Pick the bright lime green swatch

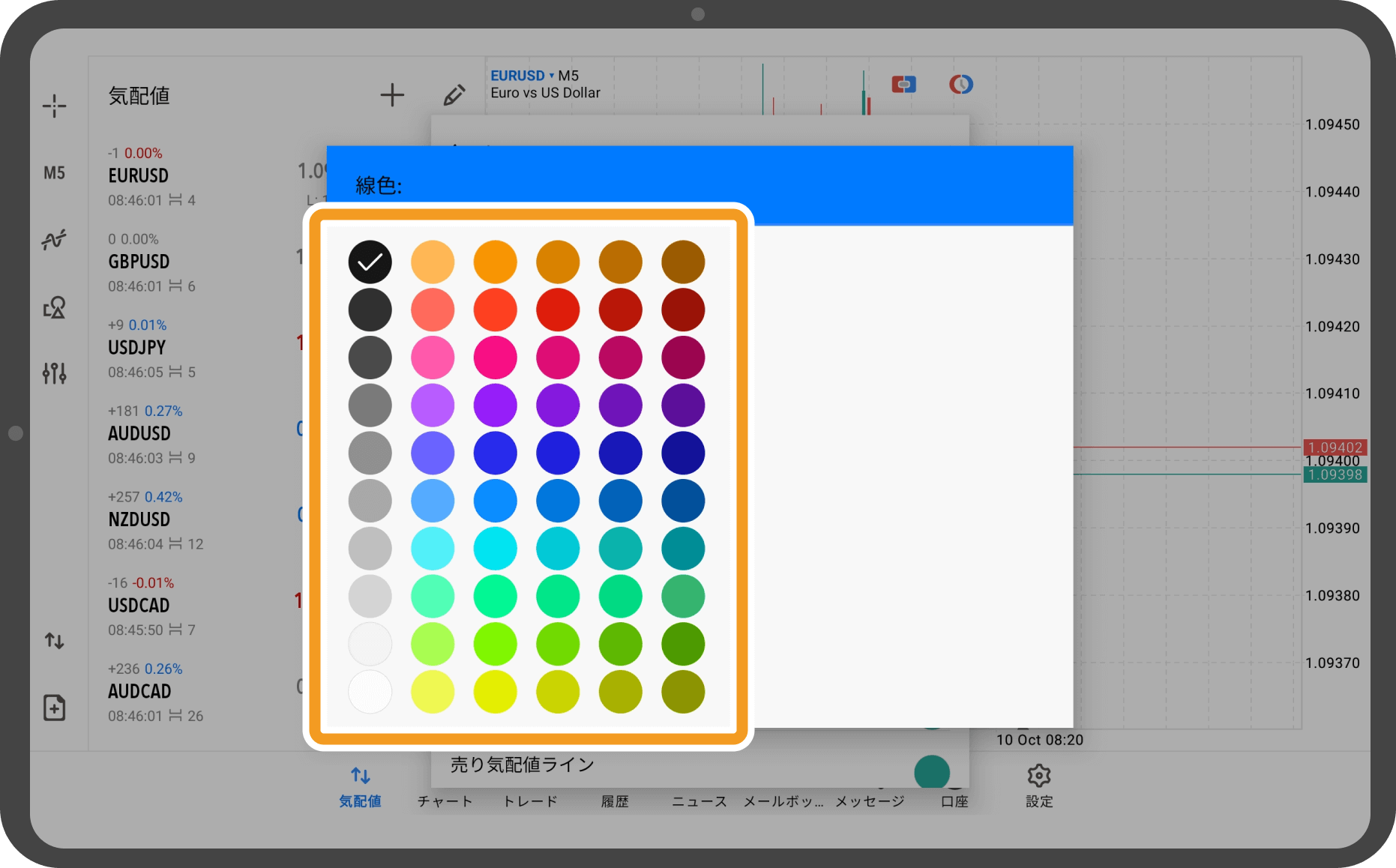tap(495, 644)
